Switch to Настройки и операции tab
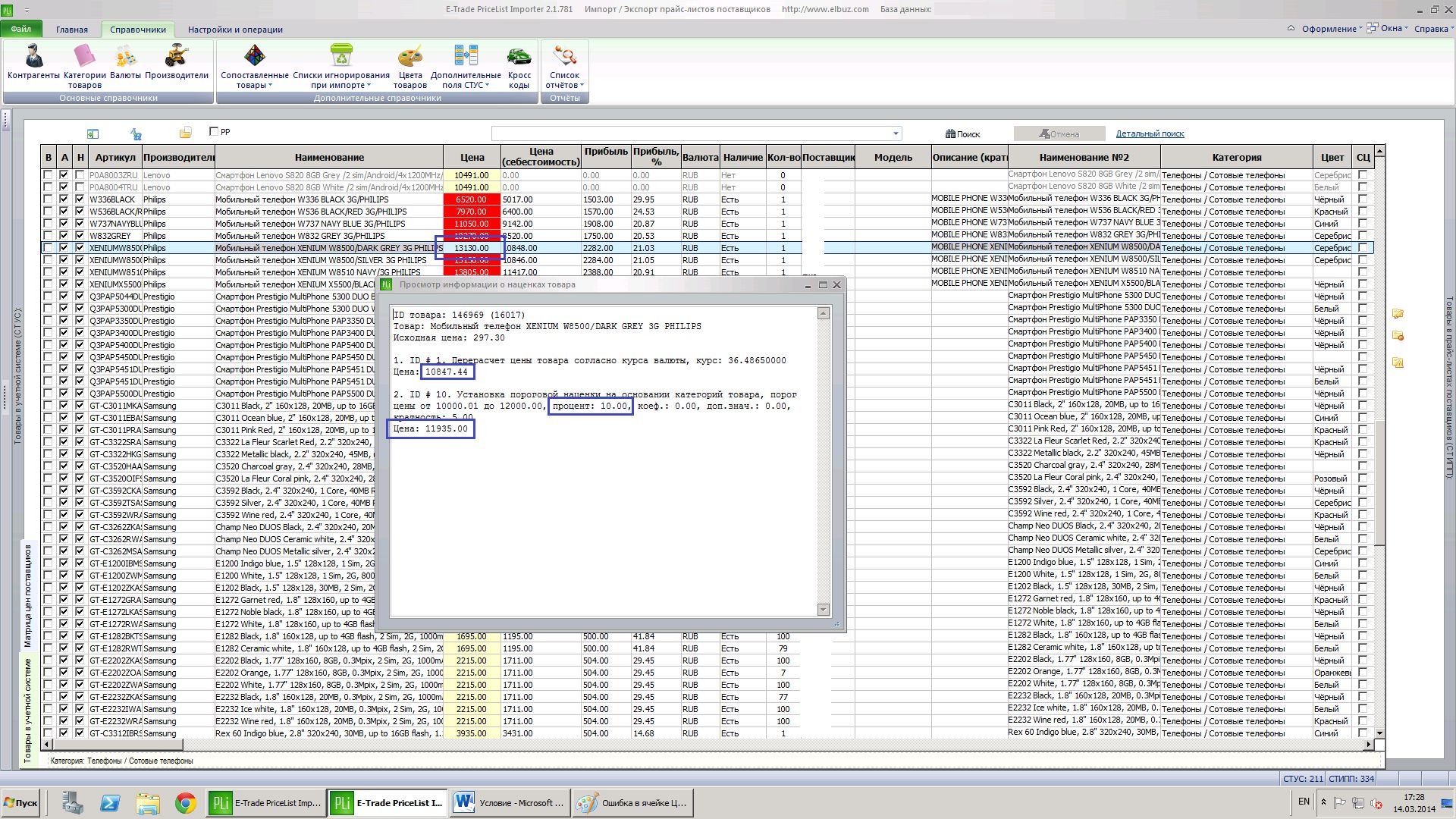This screenshot has height=819, width=1456. 235,30
